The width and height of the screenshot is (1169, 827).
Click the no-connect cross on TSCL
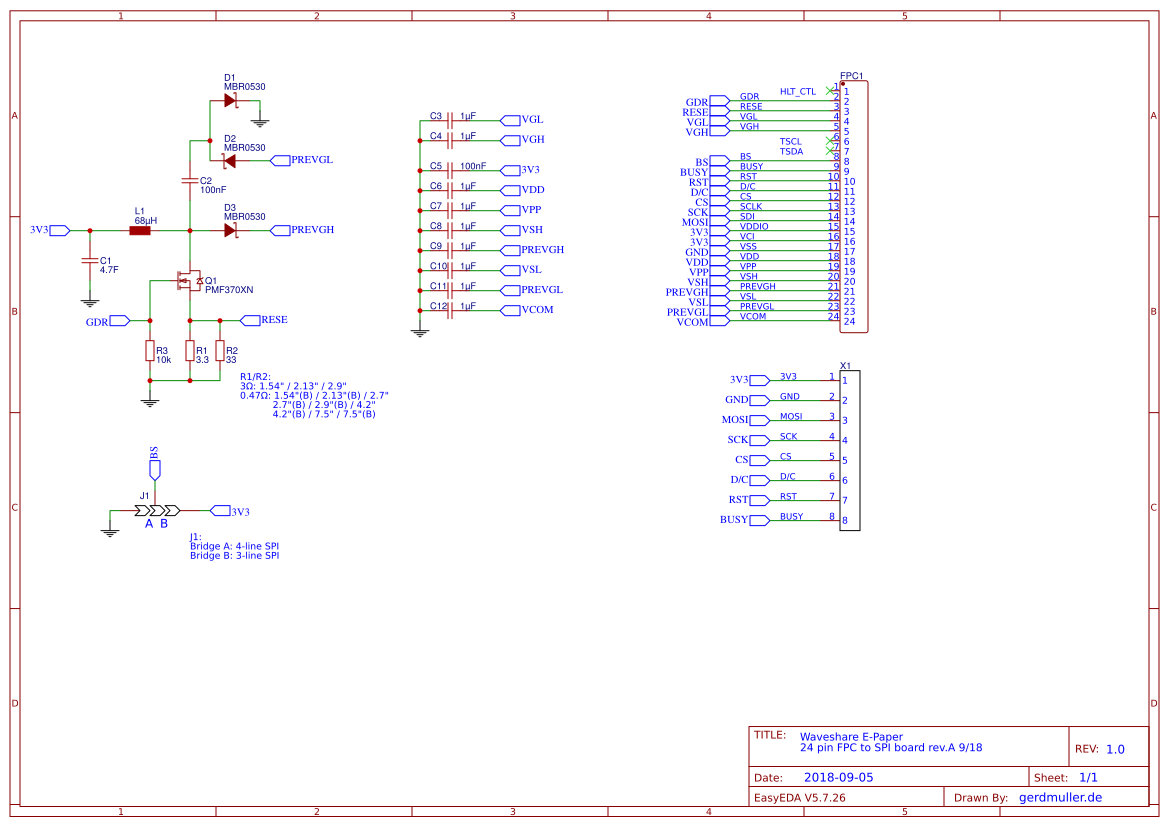[x=830, y=141]
